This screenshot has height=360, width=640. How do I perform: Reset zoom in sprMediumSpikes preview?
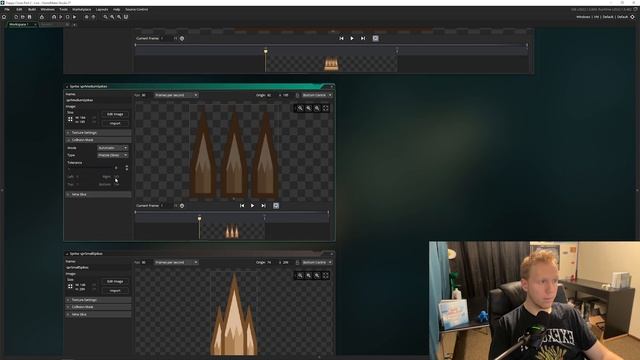click(309, 108)
